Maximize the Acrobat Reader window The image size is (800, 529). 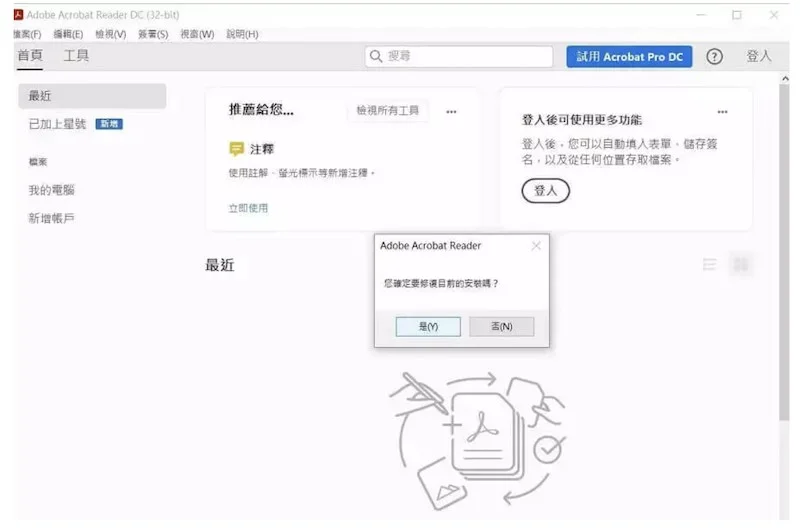coord(737,15)
